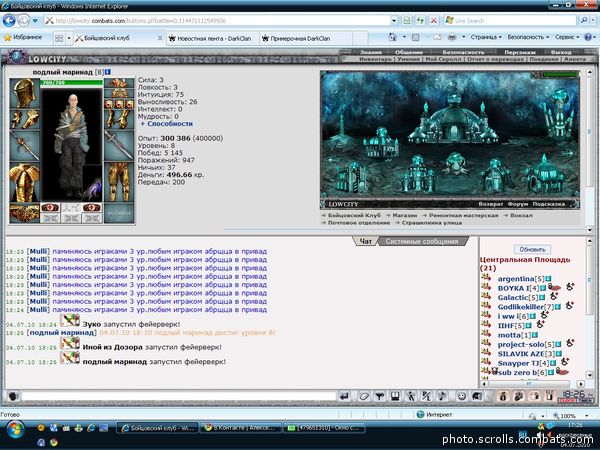Click the Вокзал location link
This screenshot has width=600, height=450.
(521, 215)
